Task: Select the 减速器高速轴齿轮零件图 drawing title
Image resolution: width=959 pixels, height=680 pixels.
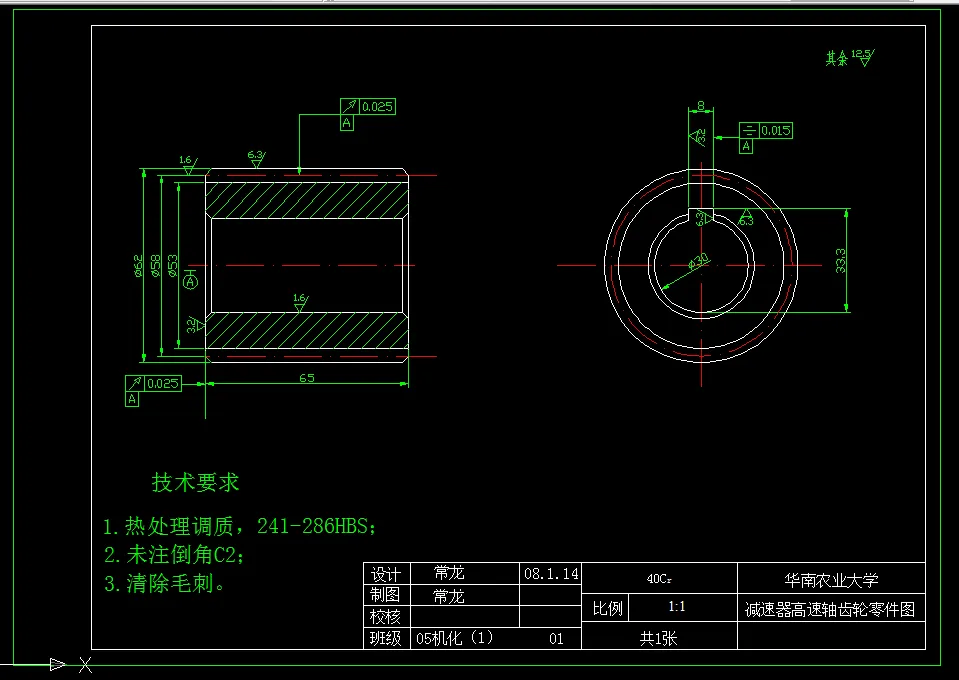Action: tap(831, 610)
